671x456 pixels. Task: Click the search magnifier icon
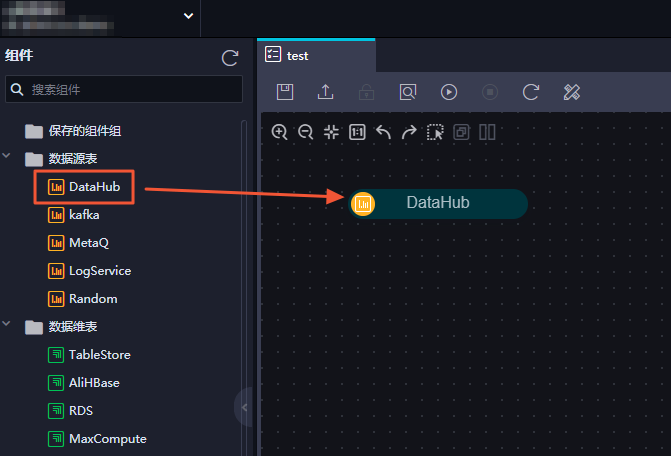[x=17, y=89]
